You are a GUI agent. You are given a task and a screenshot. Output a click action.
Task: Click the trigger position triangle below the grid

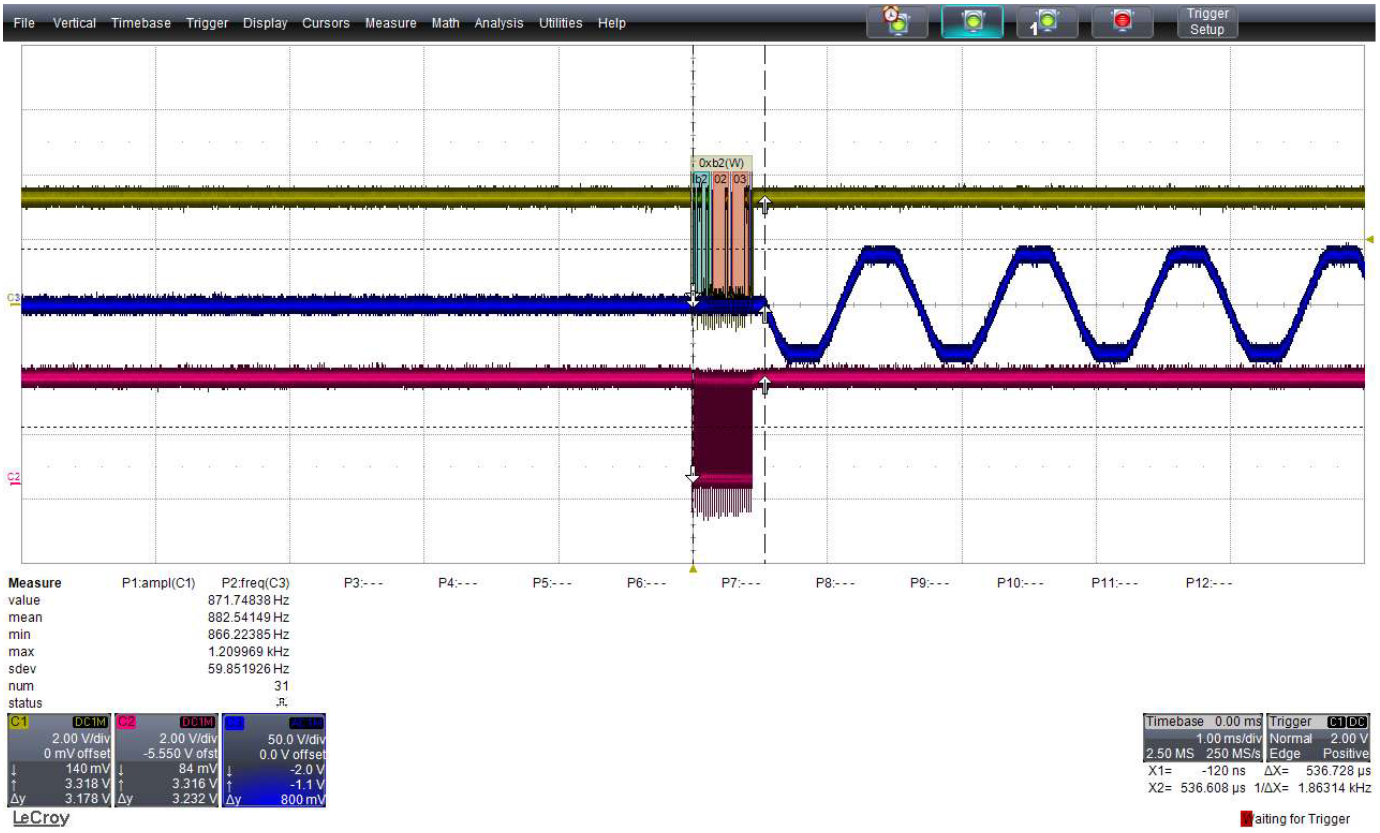click(x=693, y=569)
